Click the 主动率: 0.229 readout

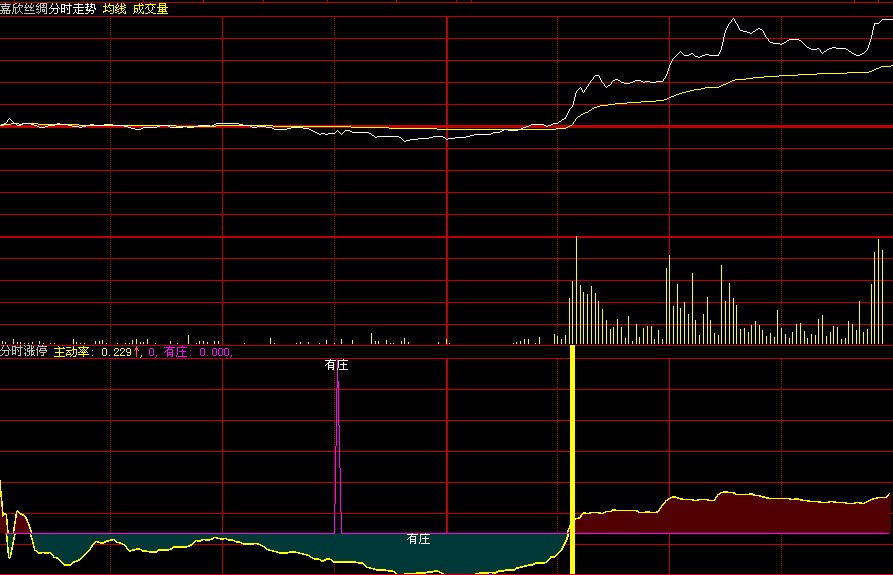pos(96,352)
